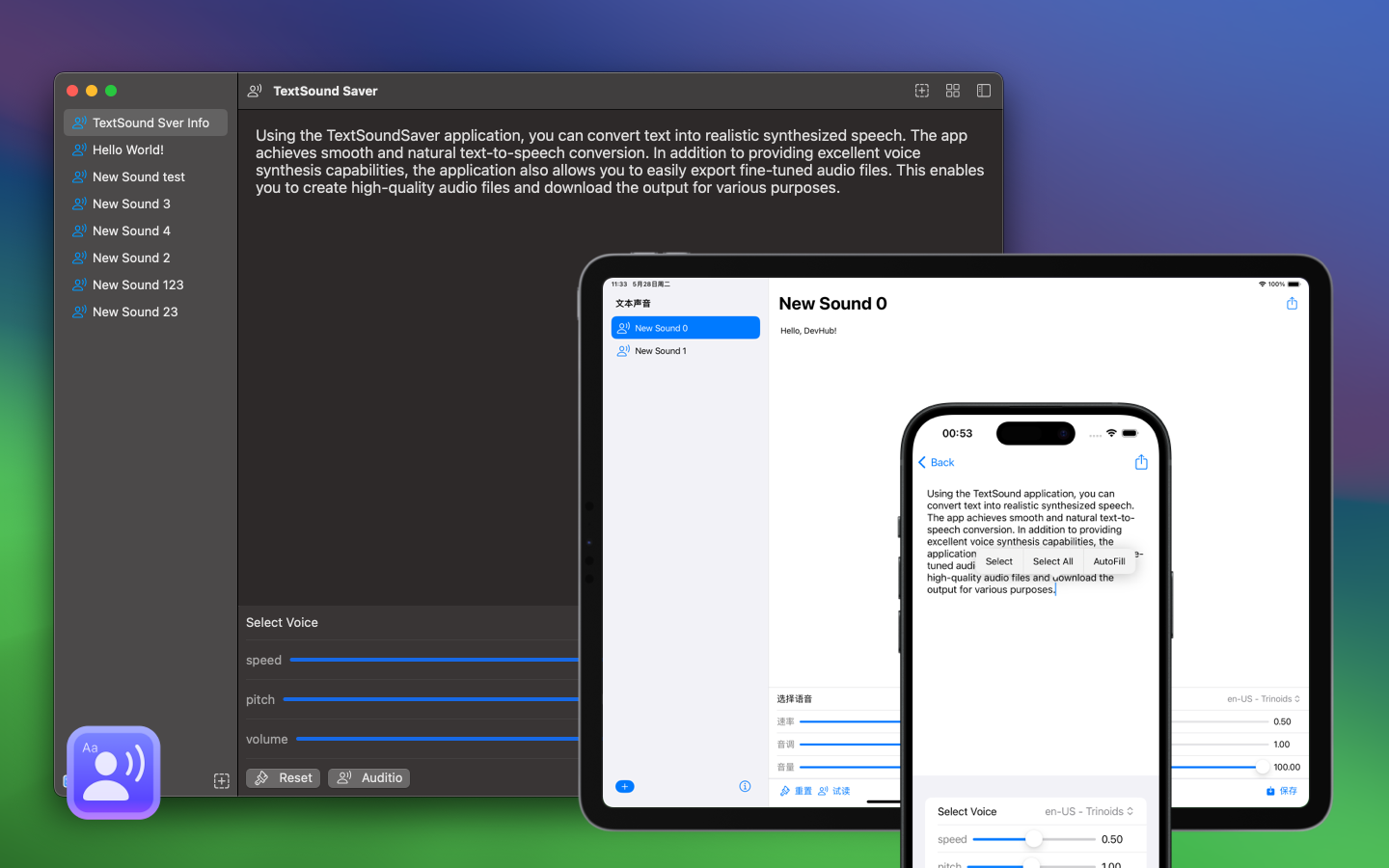This screenshot has width=1389, height=868.
Task: Select New Sound 23 in the sidebar
Action: (x=146, y=312)
